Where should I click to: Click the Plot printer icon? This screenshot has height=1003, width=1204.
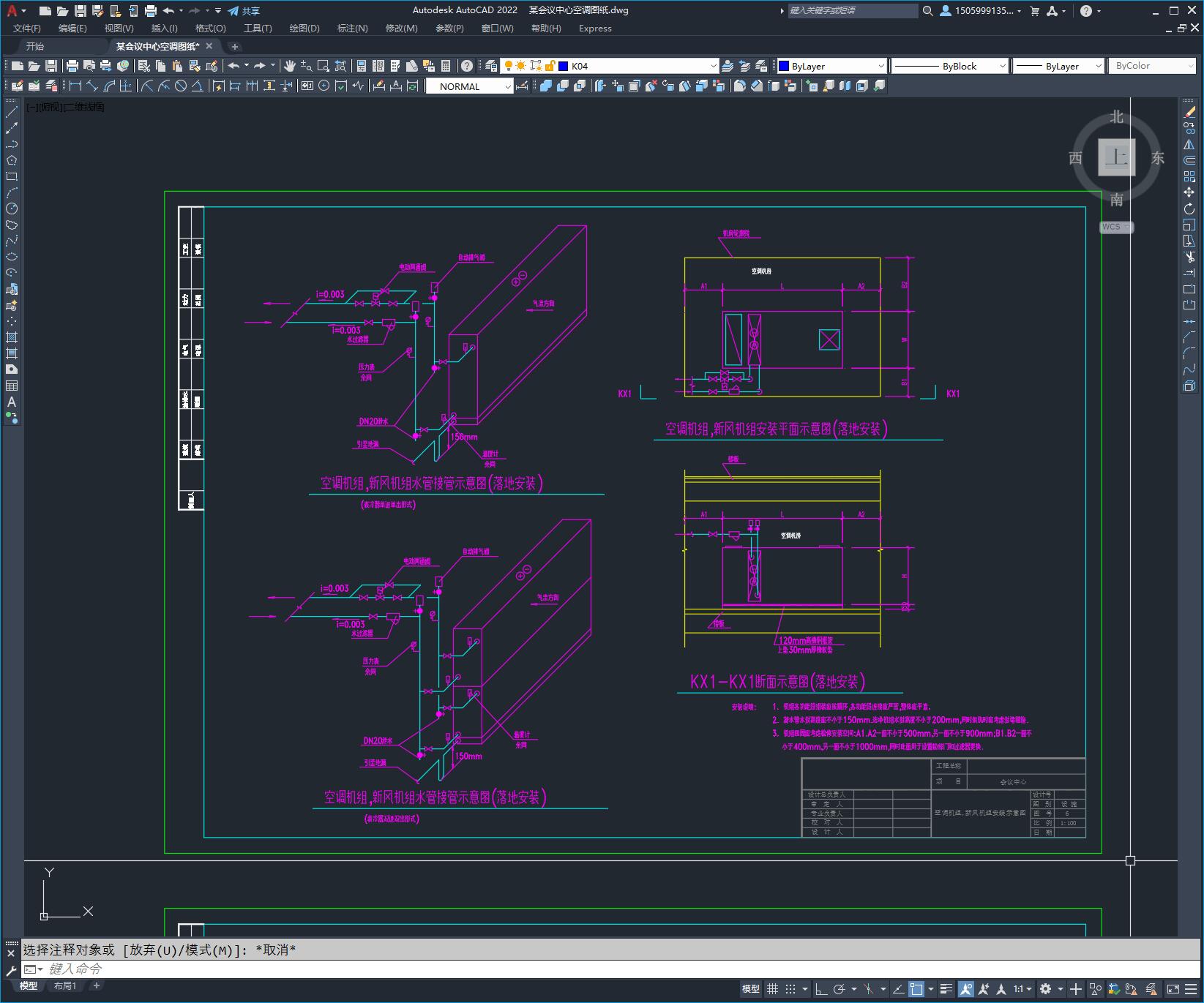click(x=72, y=66)
